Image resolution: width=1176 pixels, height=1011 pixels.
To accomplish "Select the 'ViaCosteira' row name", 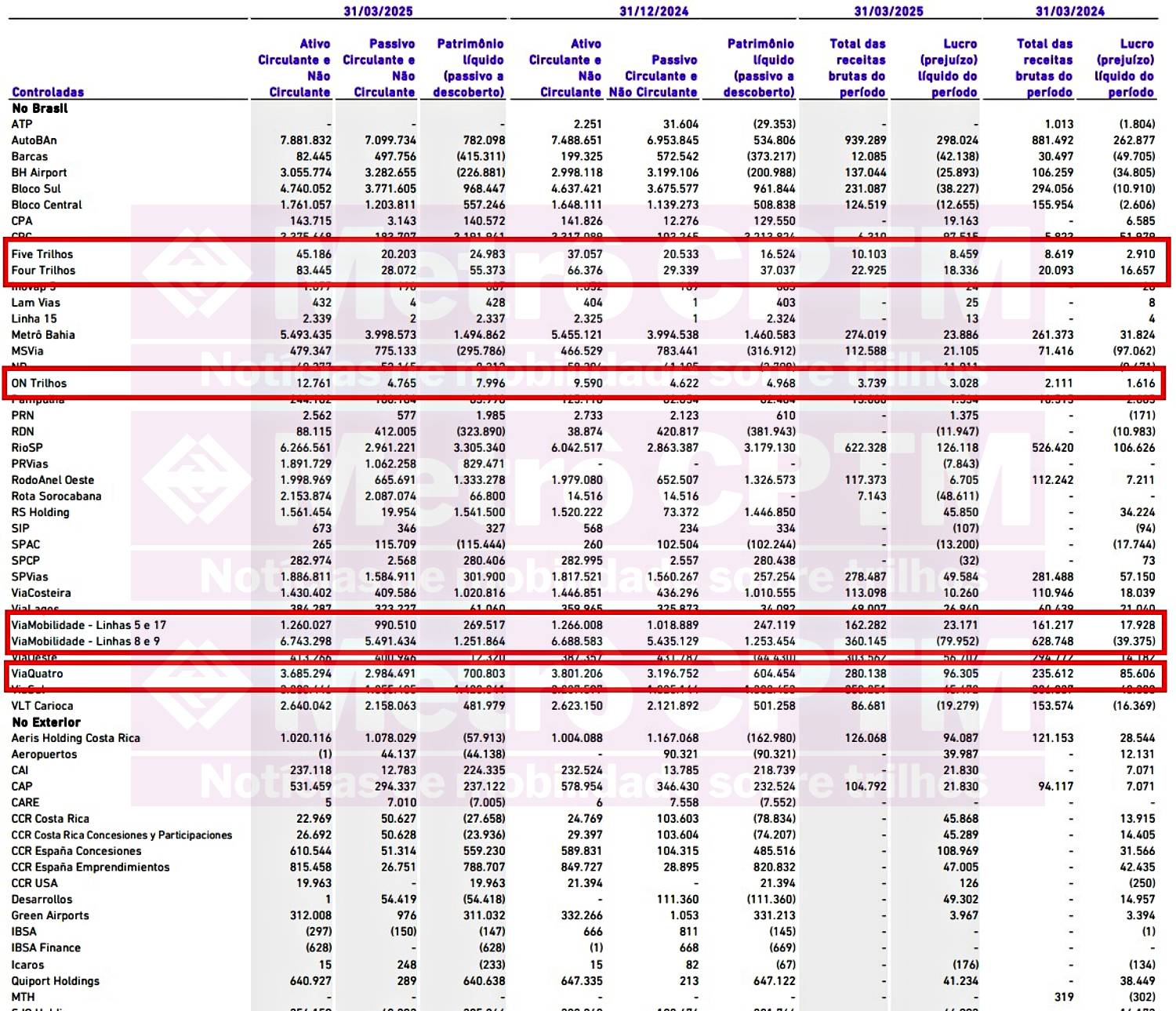I will (x=41, y=593).
